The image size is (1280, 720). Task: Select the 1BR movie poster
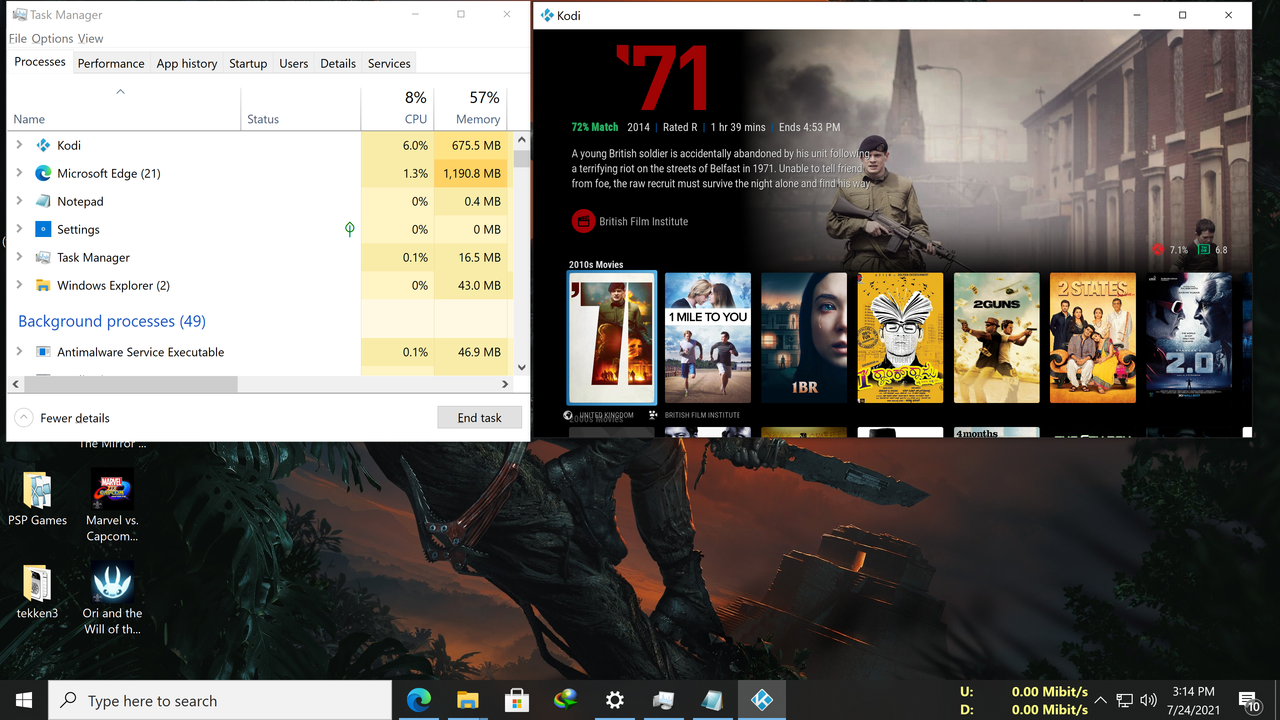tap(804, 338)
